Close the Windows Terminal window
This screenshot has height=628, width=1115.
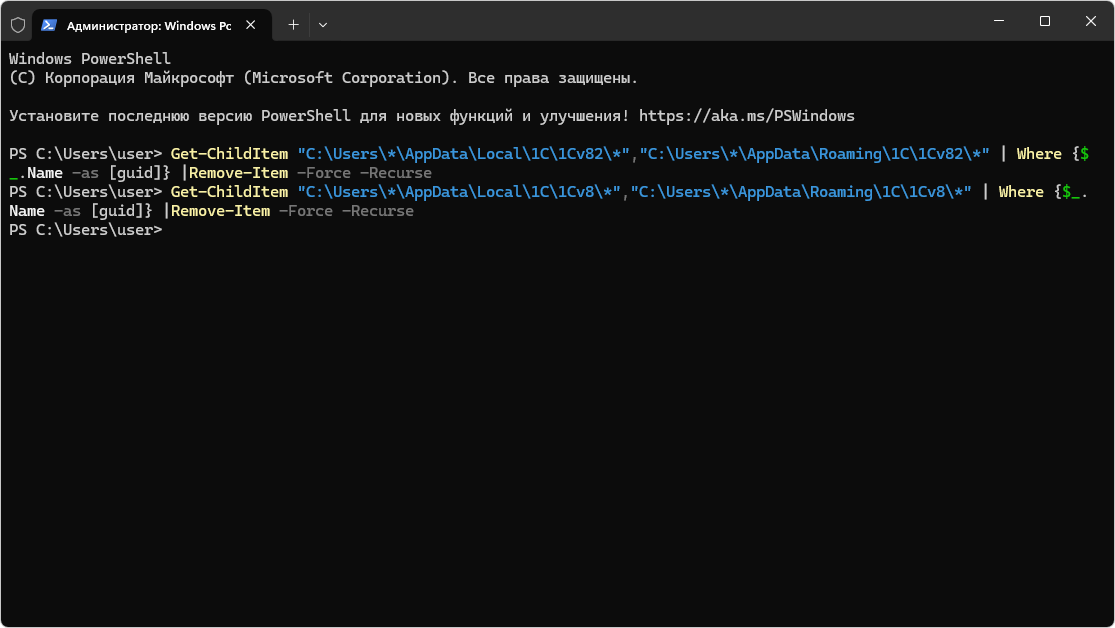coord(1091,21)
